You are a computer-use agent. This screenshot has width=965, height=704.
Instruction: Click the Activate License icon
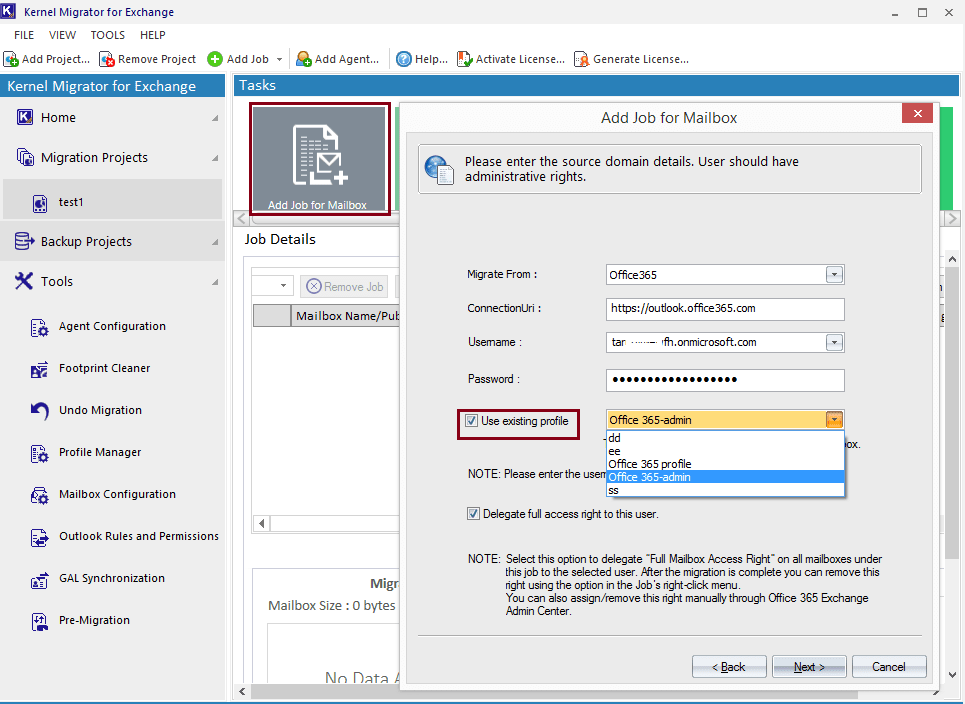pyautogui.click(x=465, y=59)
